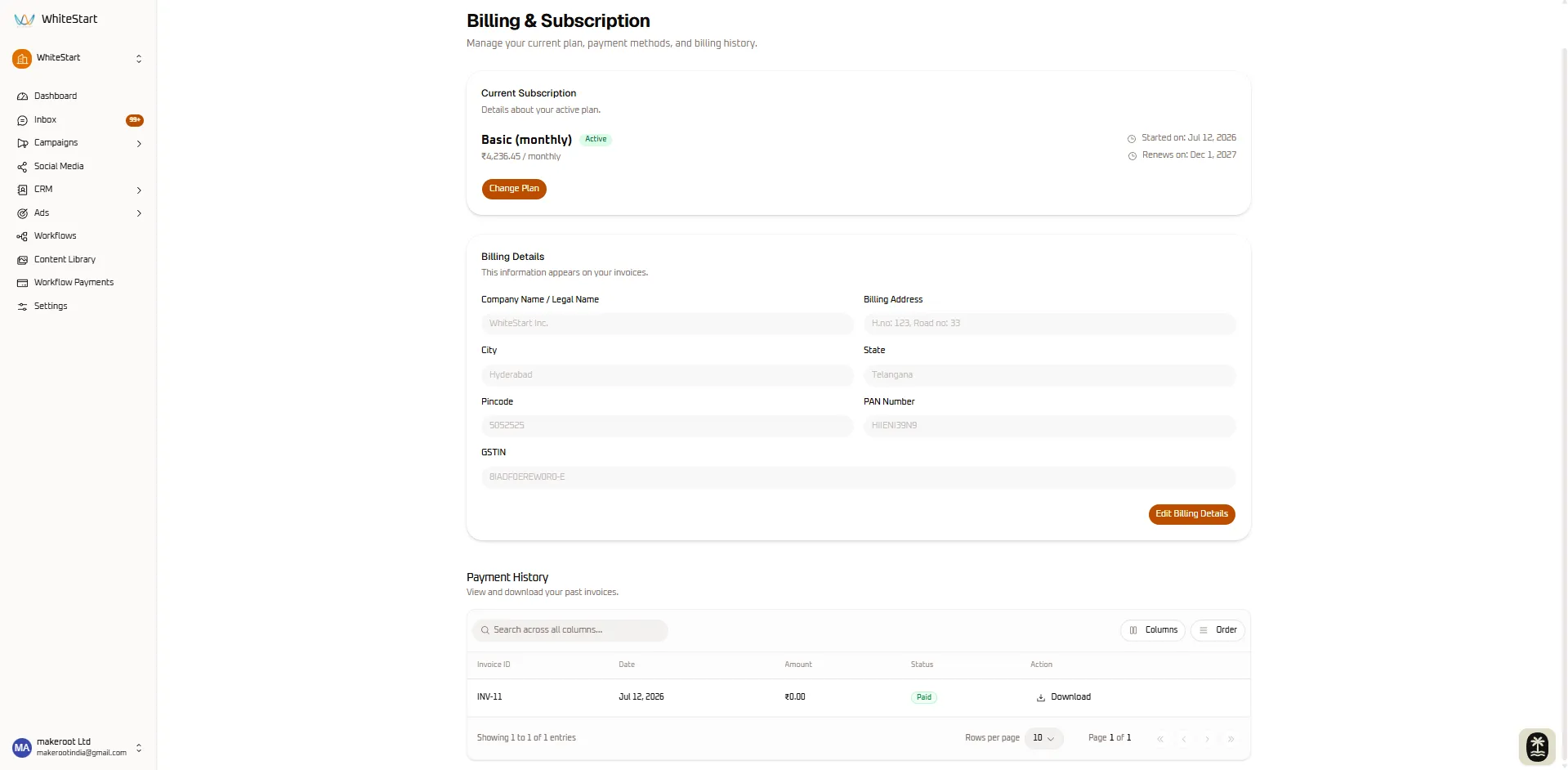The height and width of the screenshot is (770, 1568).
Task: Expand the Ads submenu chevron
Action: point(139,213)
